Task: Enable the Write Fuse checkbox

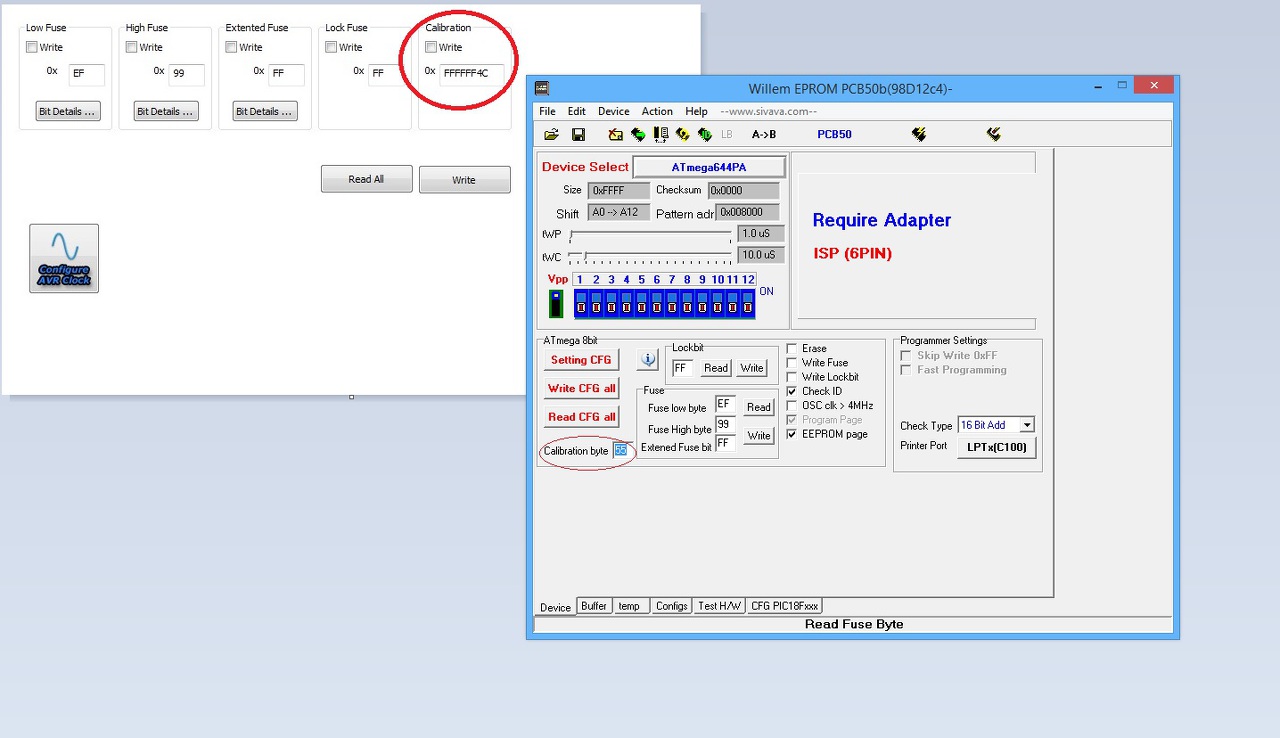Action: coord(792,363)
